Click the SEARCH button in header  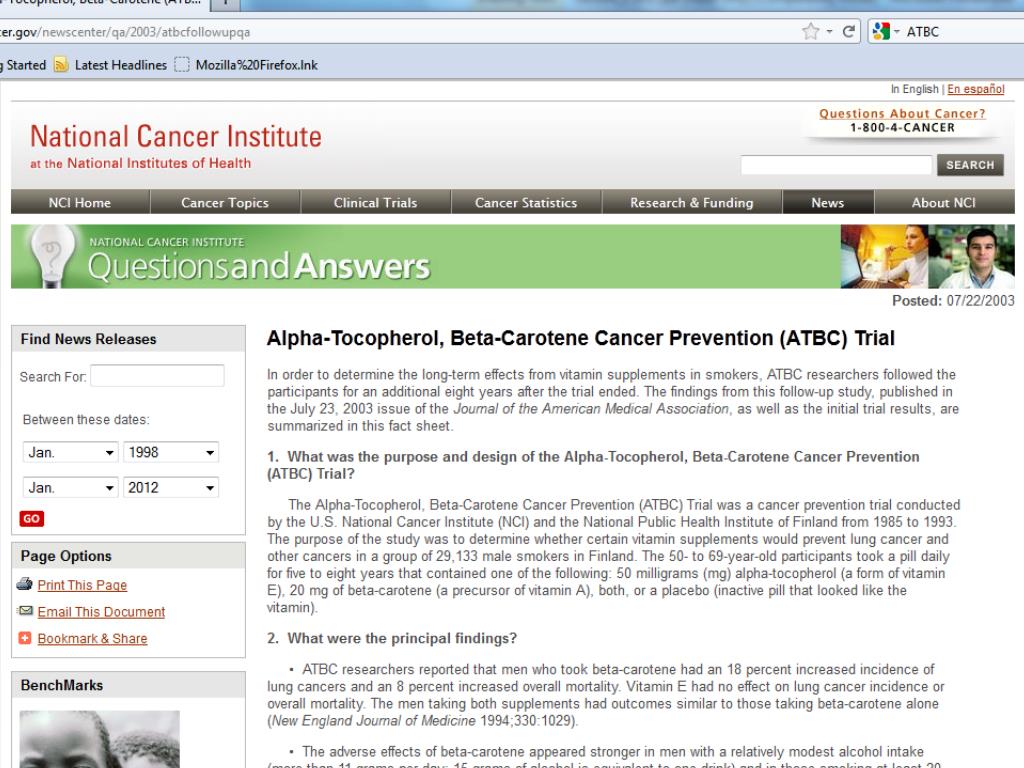(970, 165)
